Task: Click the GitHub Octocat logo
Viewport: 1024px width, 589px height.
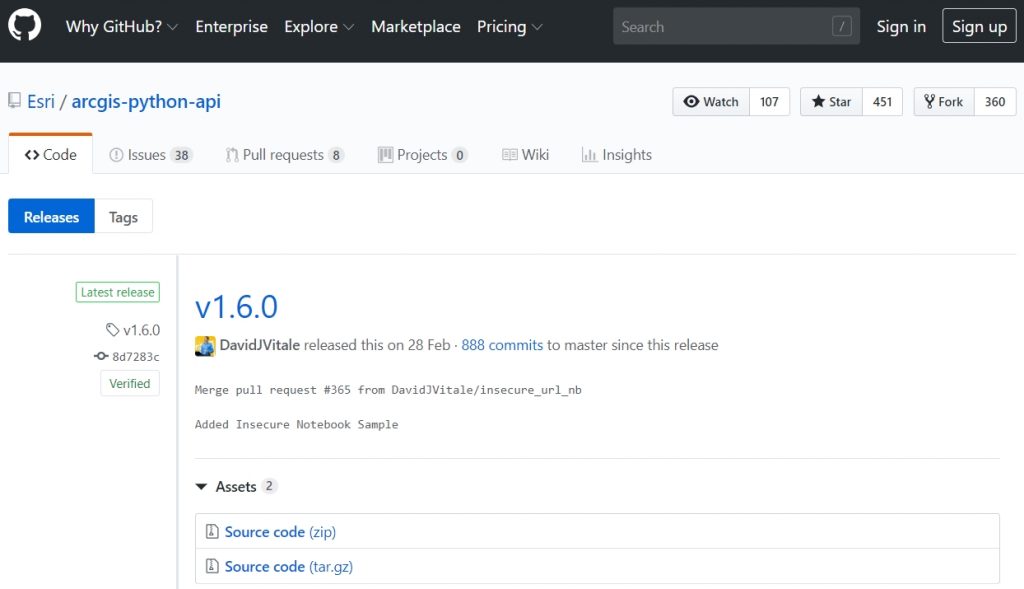Action: pos(24,26)
